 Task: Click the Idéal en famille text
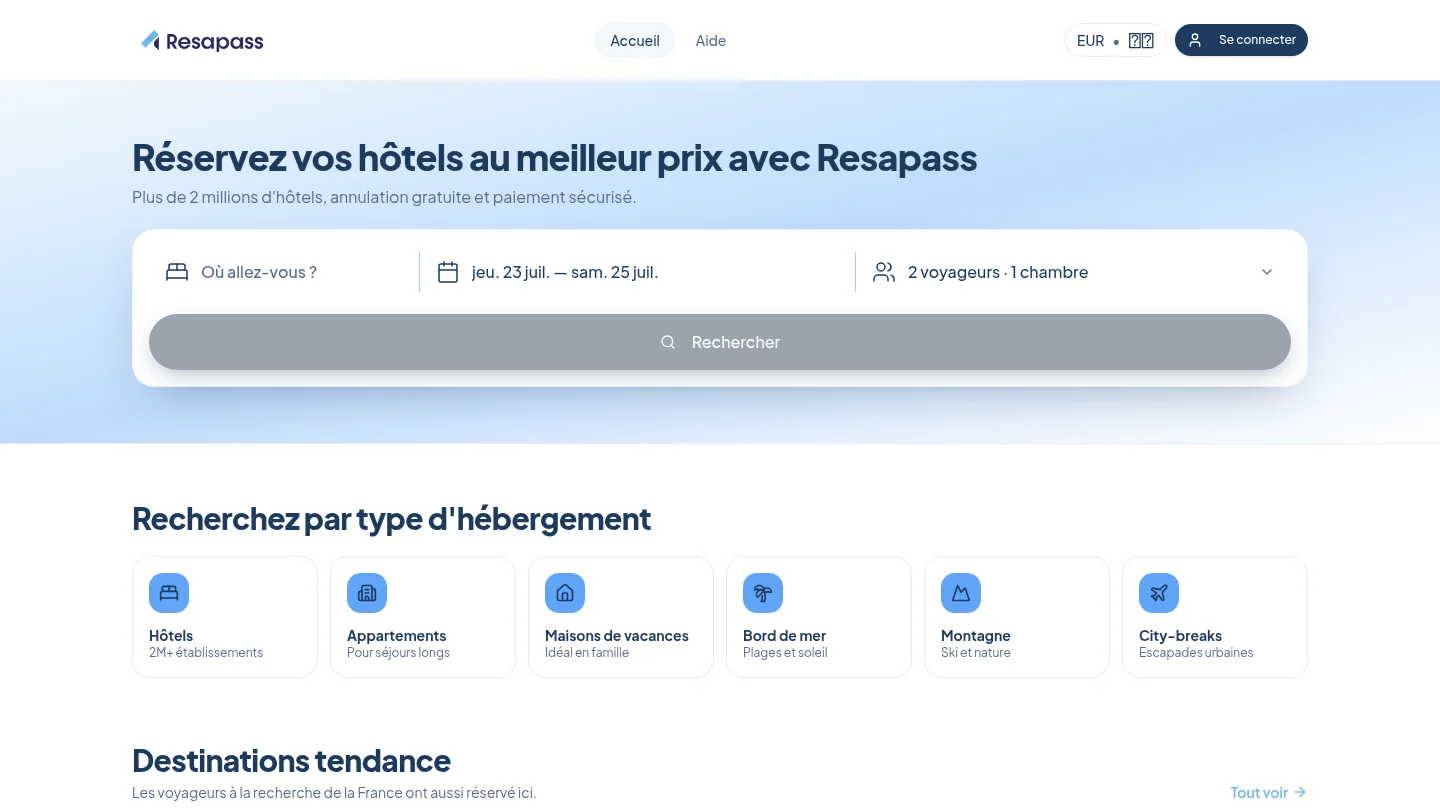pos(587,653)
